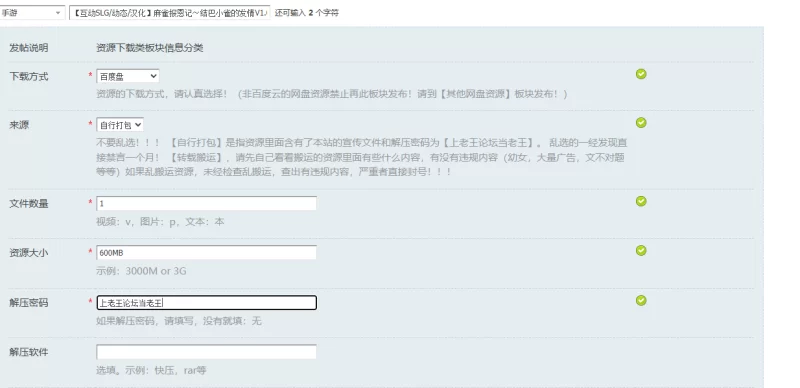The width and height of the screenshot is (800, 388).
Task: Click the green check icon beside 下载方式
Action: [641, 74]
